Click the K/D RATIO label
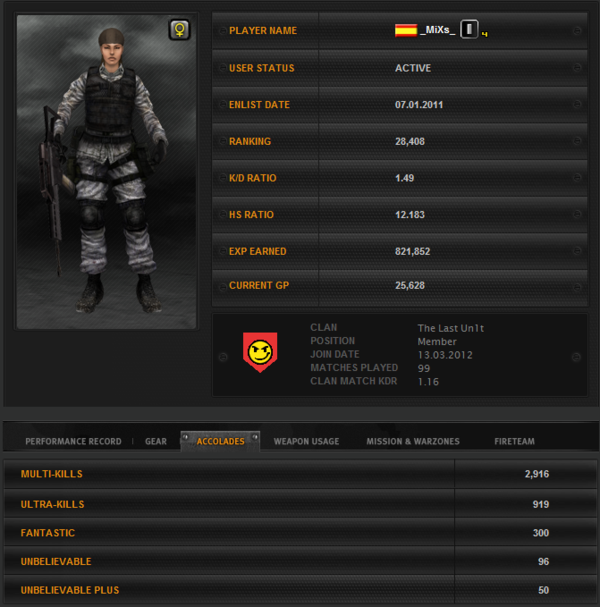Image resolution: width=600 pixels, height=607 pixels. pos(253,178)
